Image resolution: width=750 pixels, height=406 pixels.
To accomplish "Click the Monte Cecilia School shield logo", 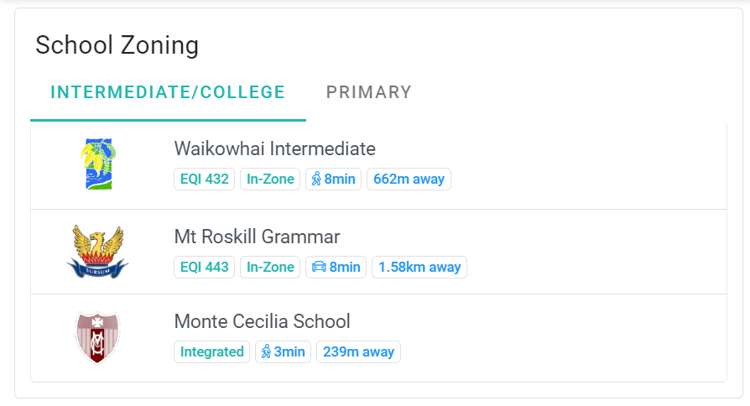I will (x=98, y=337).
